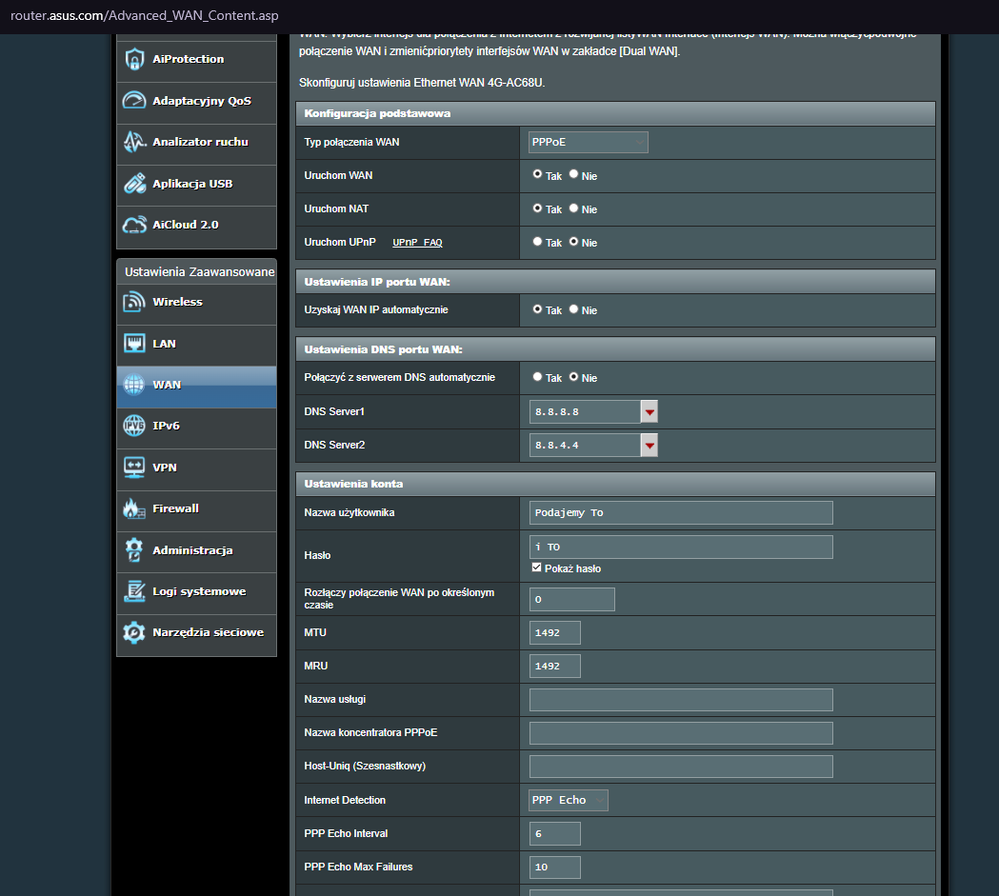Go to the LAN menu item
This screenshot has width=999, height=896.
(x=164, y=344)
